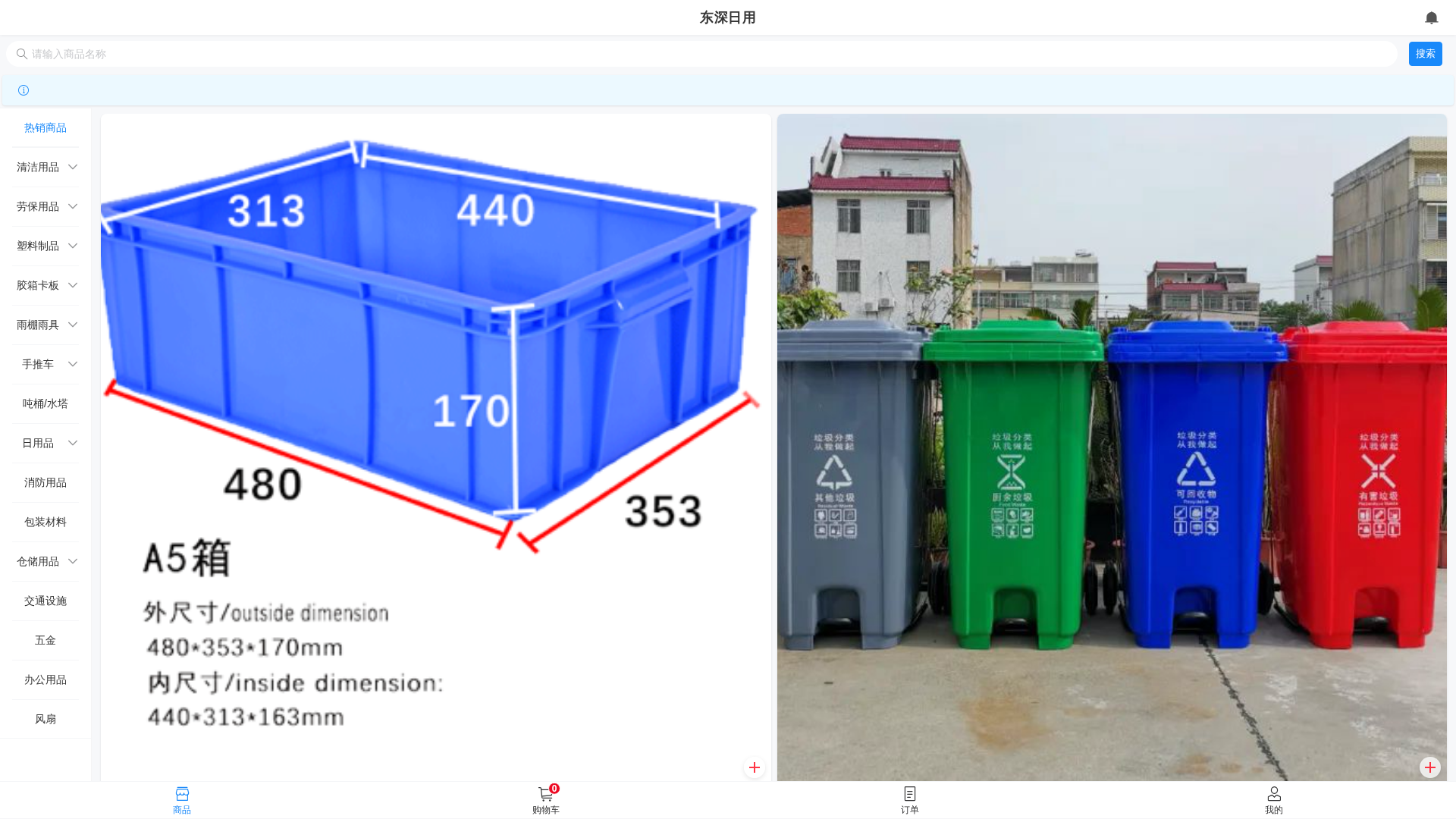
Task: Open the 仓储用品 category label
Action: click(x=38, y=561)
